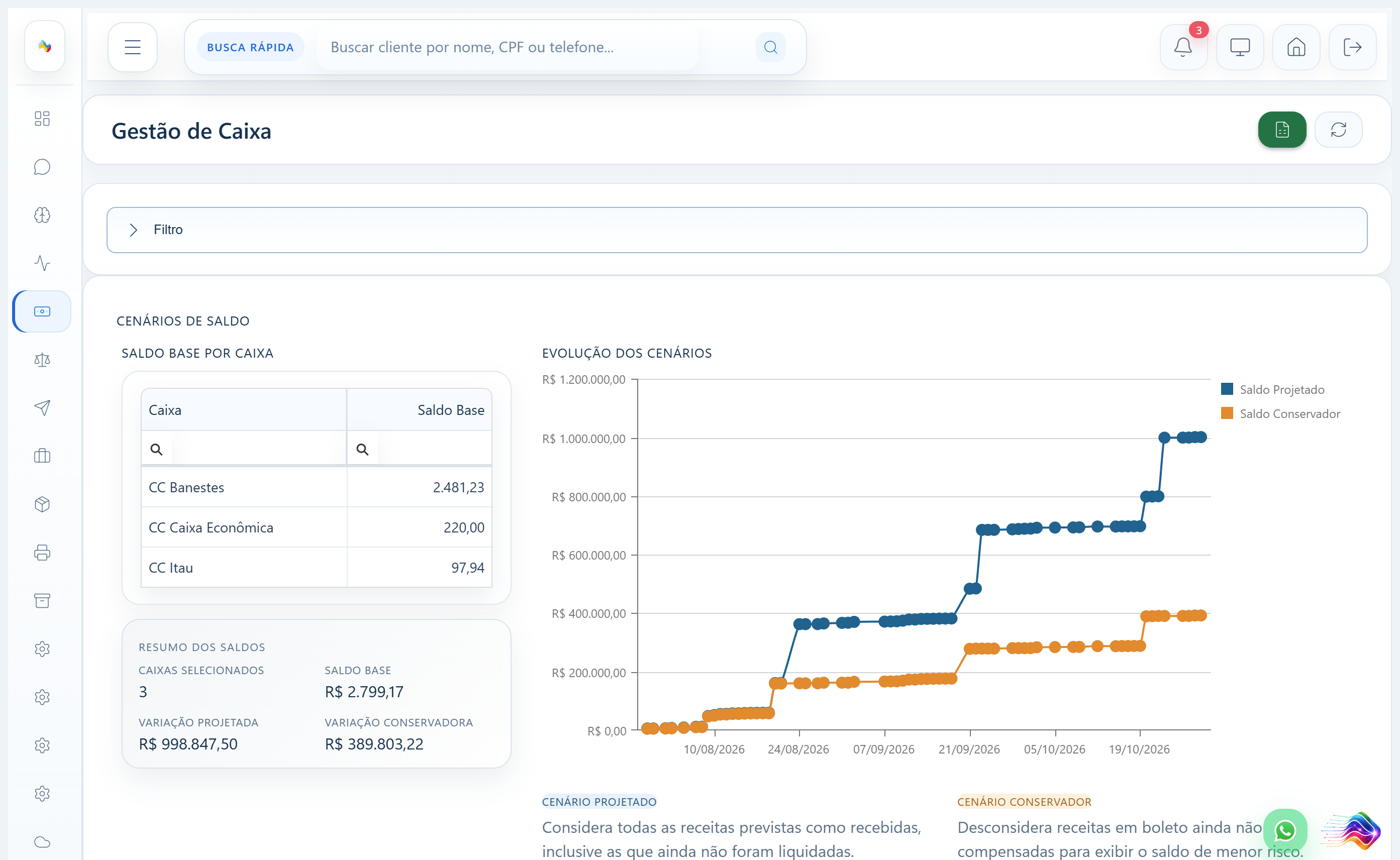
Task: Click the R$ 998.847,50 projected variation
Action: coord(188,744)
